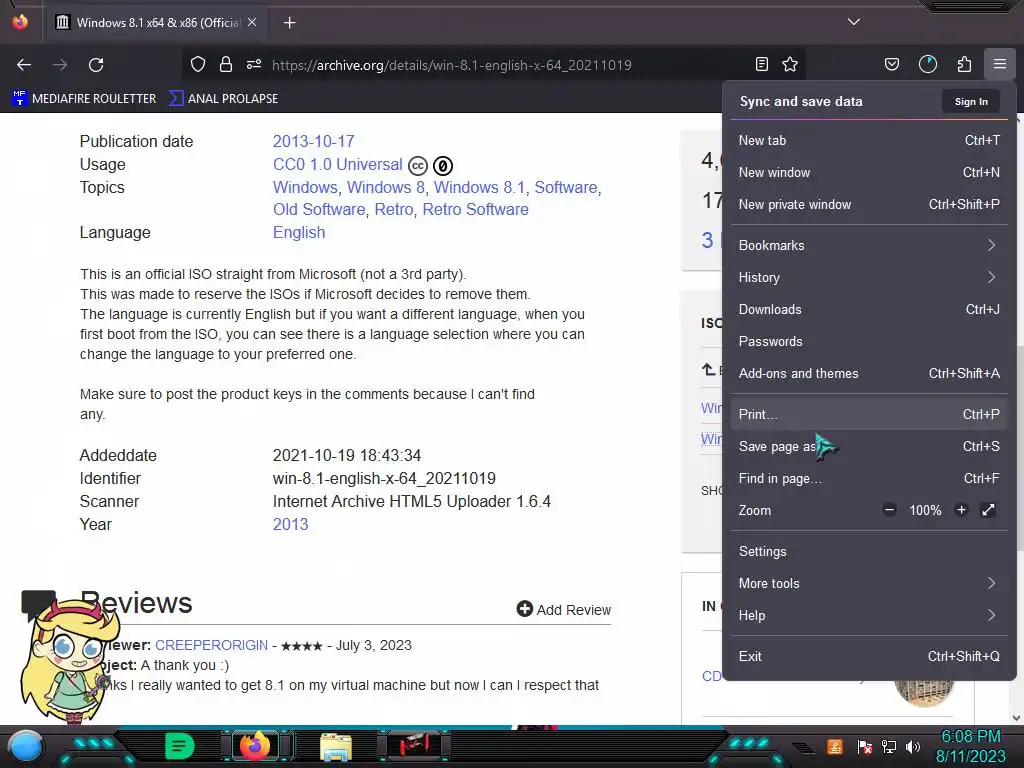This screenshot has height=768, width=1024.
Task: Switch to Firefox taskbar icon
Action: [255, 746]
